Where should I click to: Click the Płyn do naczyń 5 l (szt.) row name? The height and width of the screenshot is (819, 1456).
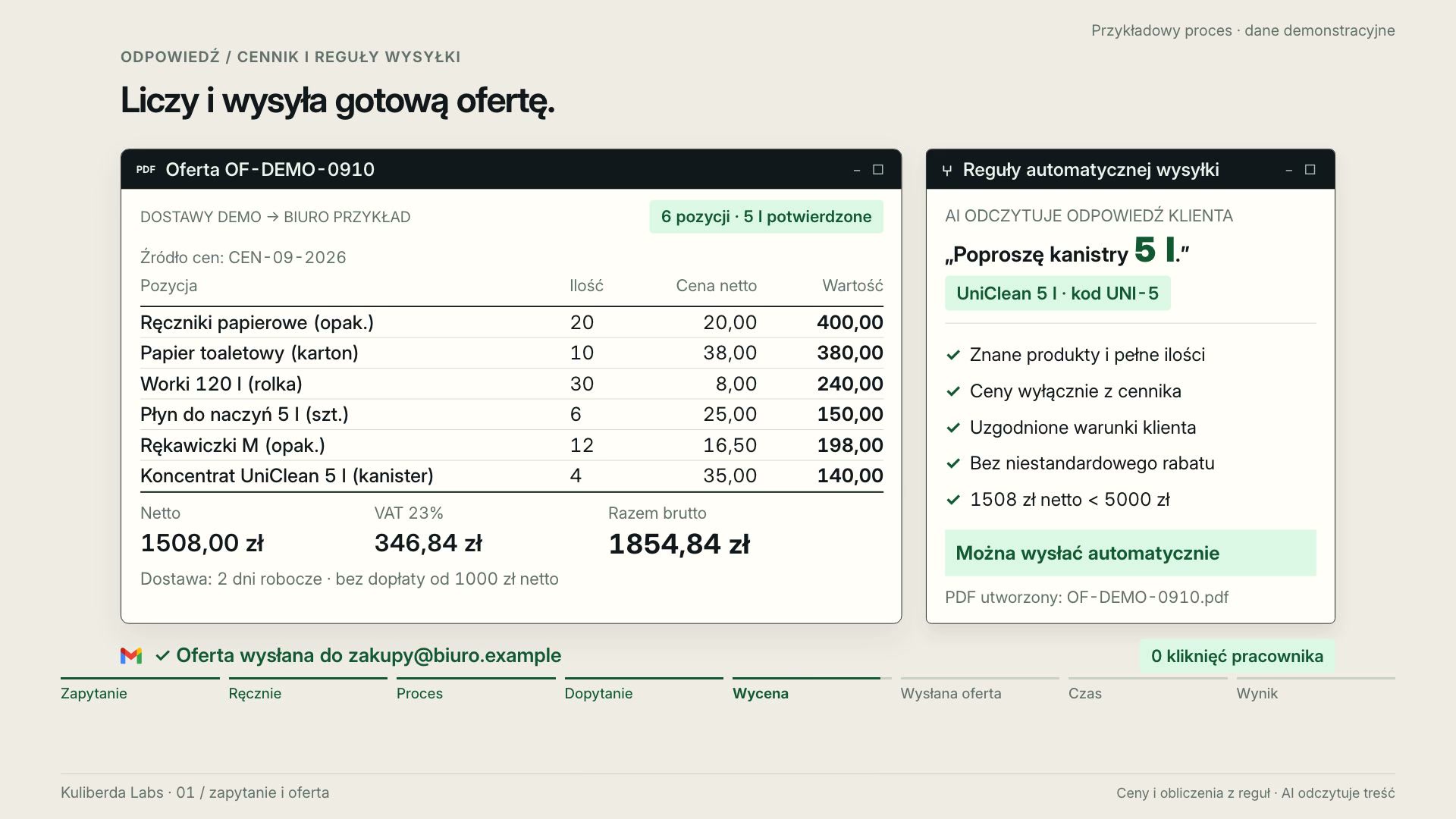[244, 414]
